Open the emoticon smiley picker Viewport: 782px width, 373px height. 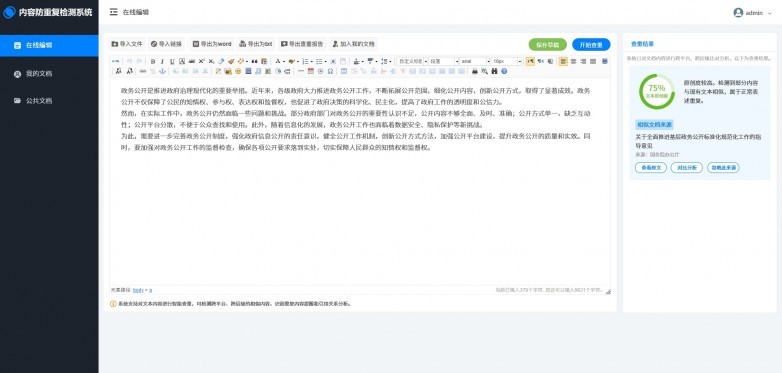click(x=238, y=71)
